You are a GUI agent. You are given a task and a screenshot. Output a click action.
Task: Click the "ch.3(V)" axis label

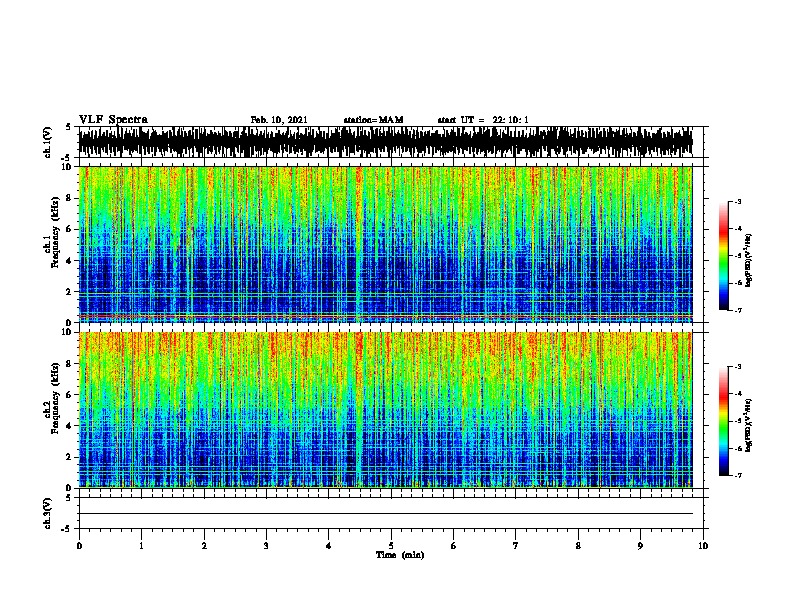click(48, 513)
